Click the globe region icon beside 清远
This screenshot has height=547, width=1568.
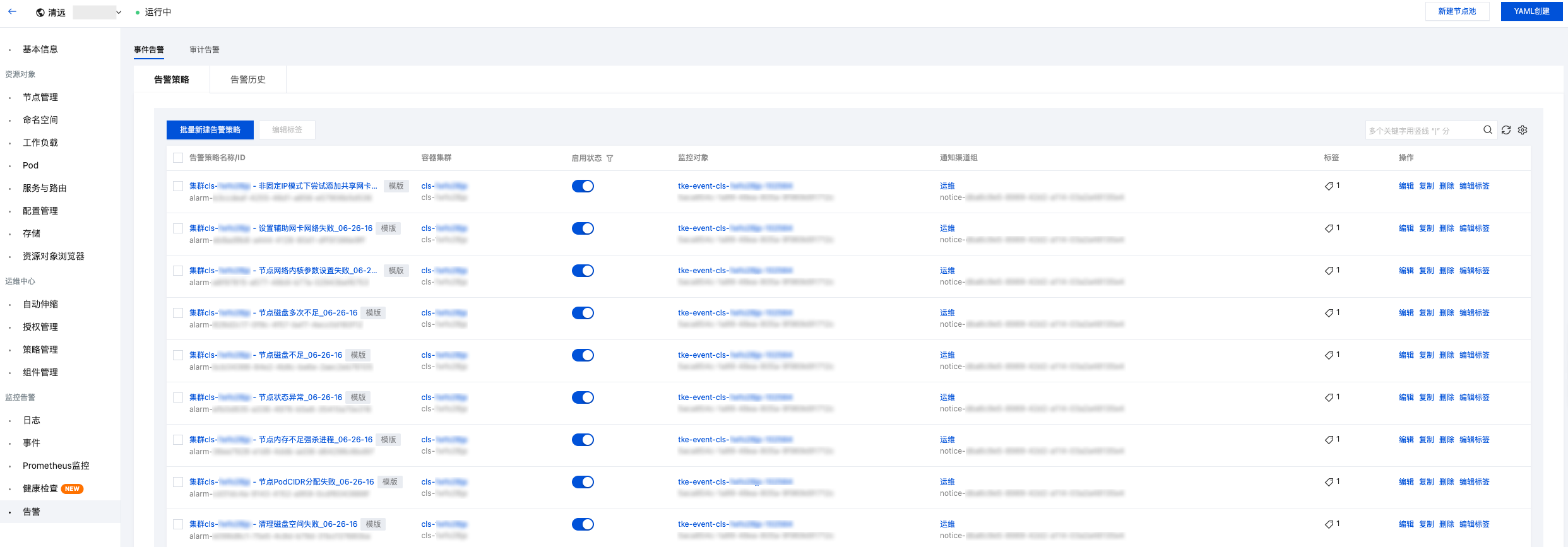pos(40,13)
